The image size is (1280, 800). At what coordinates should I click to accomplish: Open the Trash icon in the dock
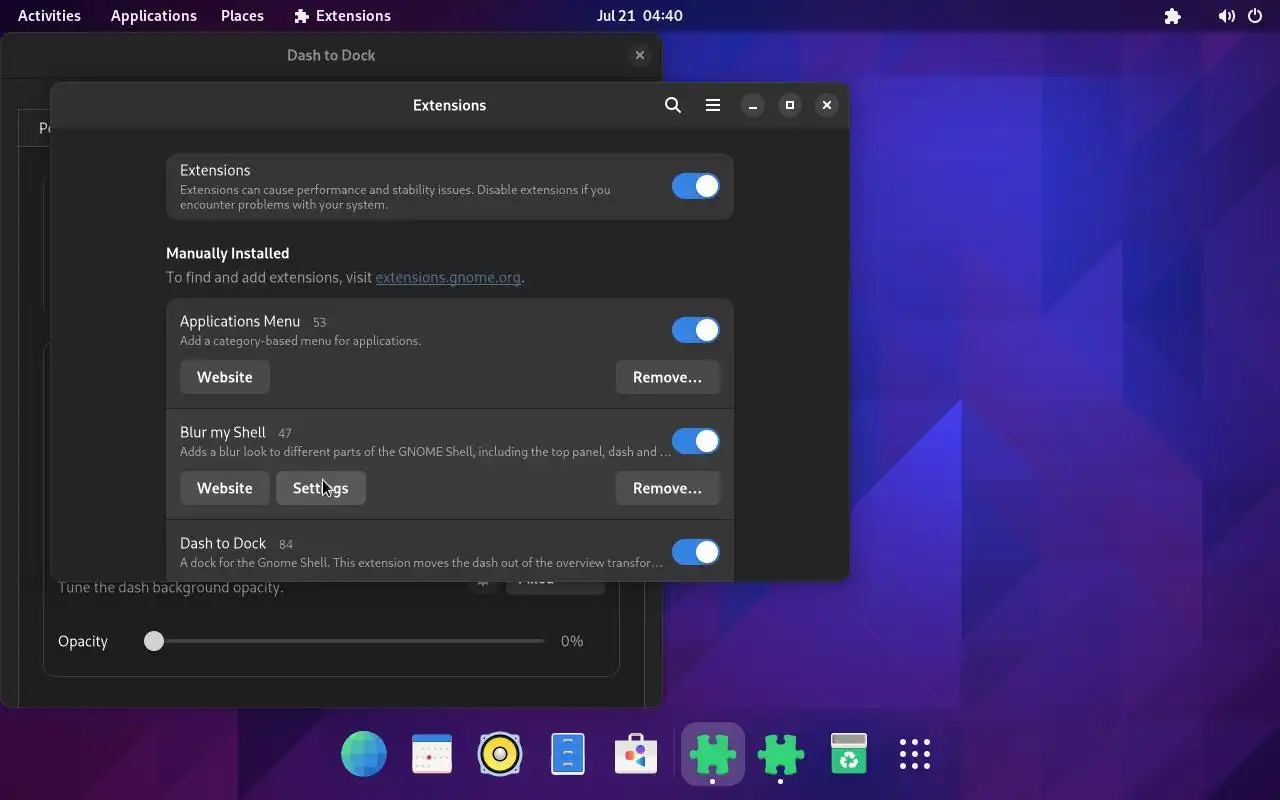pos(848,754)
